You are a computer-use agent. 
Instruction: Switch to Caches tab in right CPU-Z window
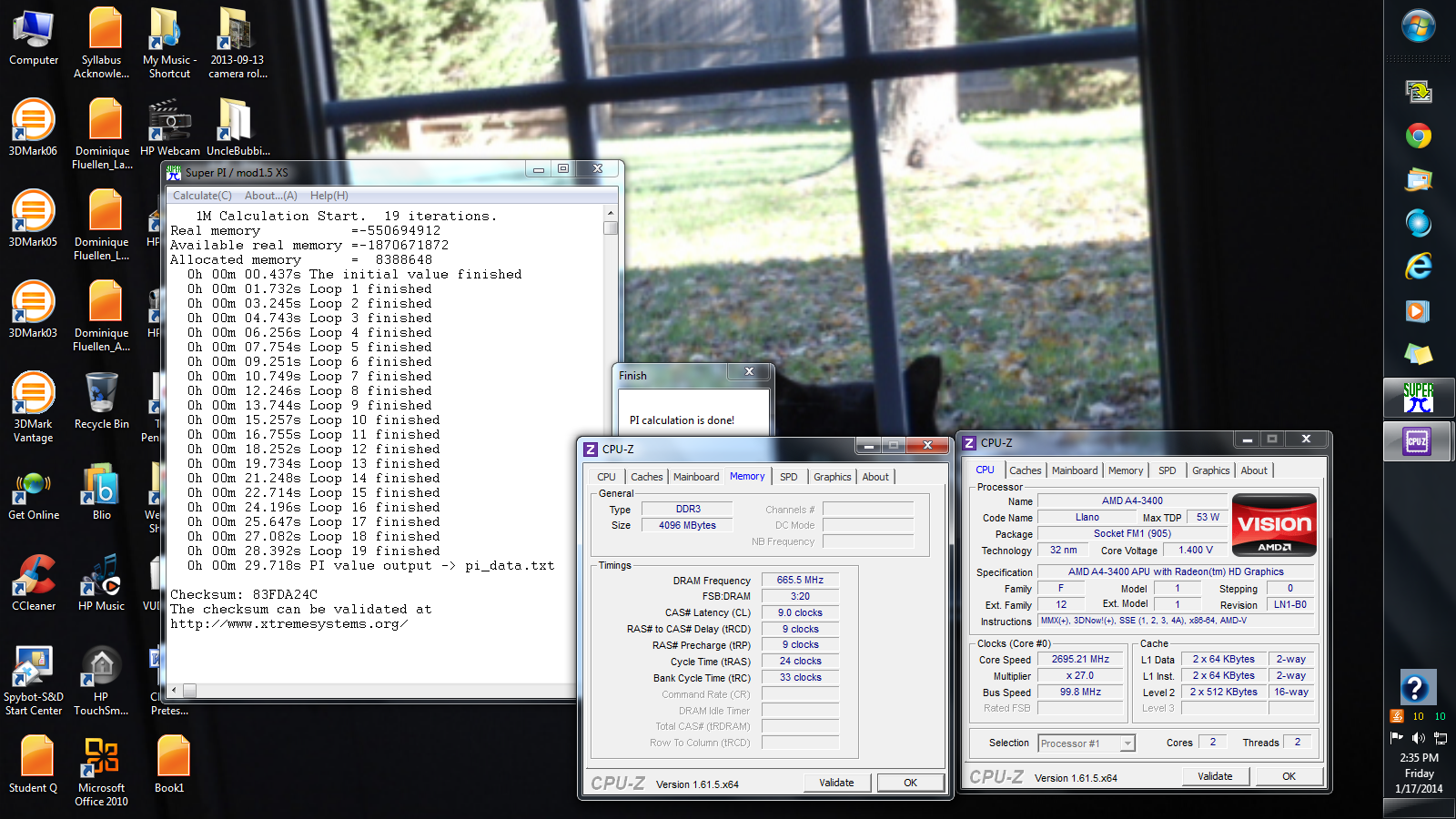(1026, 470)
